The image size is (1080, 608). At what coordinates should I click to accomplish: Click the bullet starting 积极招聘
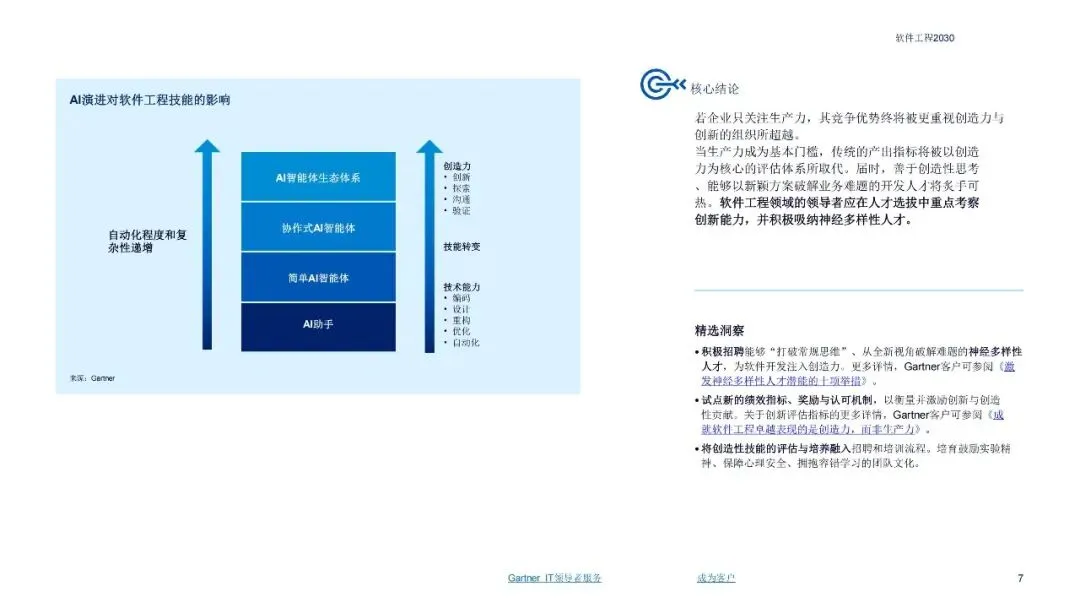(858, 366)
